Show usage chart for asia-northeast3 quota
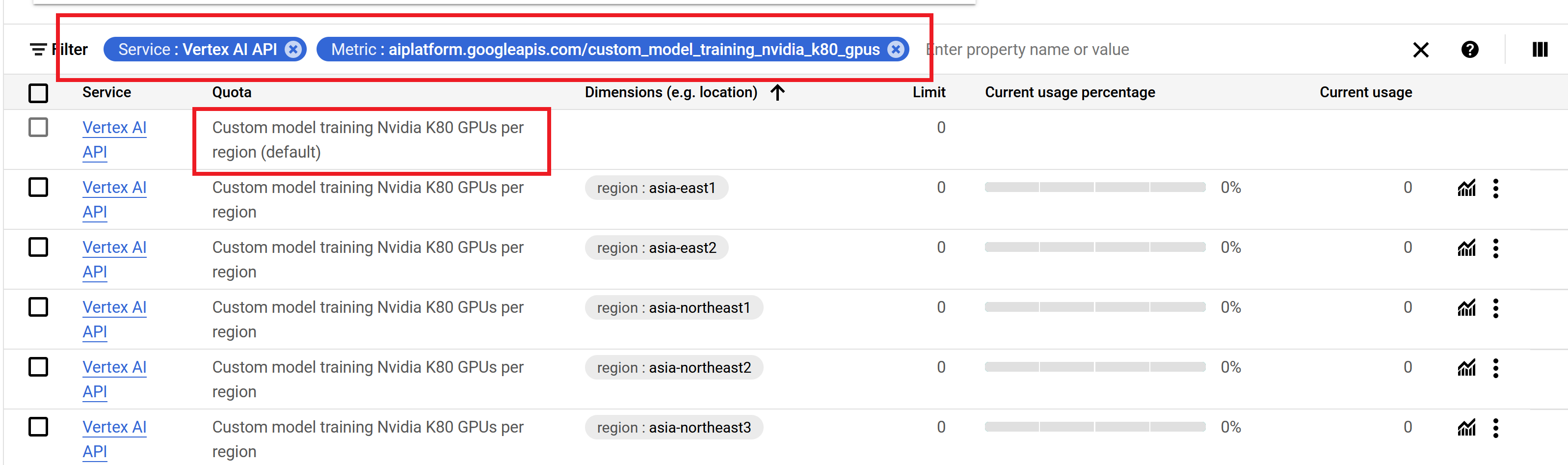 click(x=1466, y=428)
